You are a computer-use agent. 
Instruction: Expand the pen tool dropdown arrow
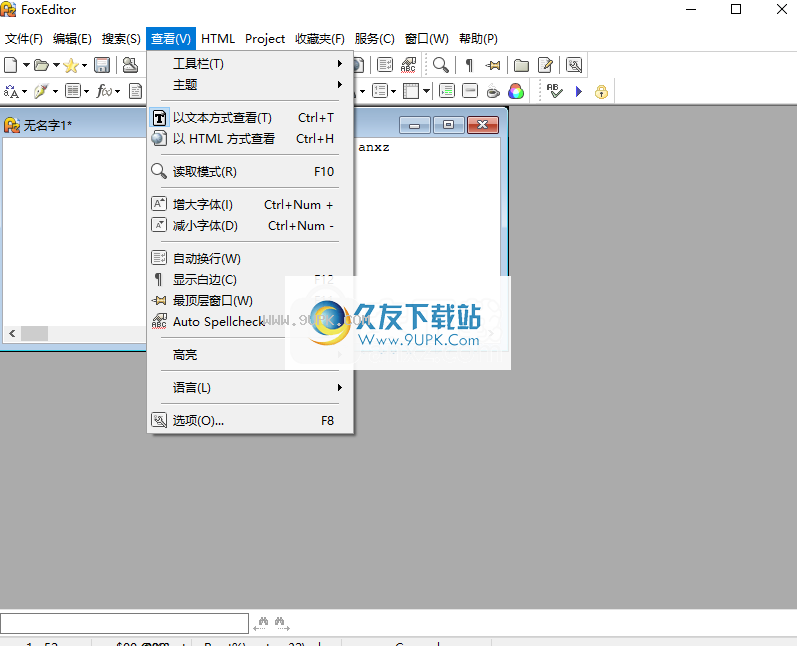click(55, 91)
